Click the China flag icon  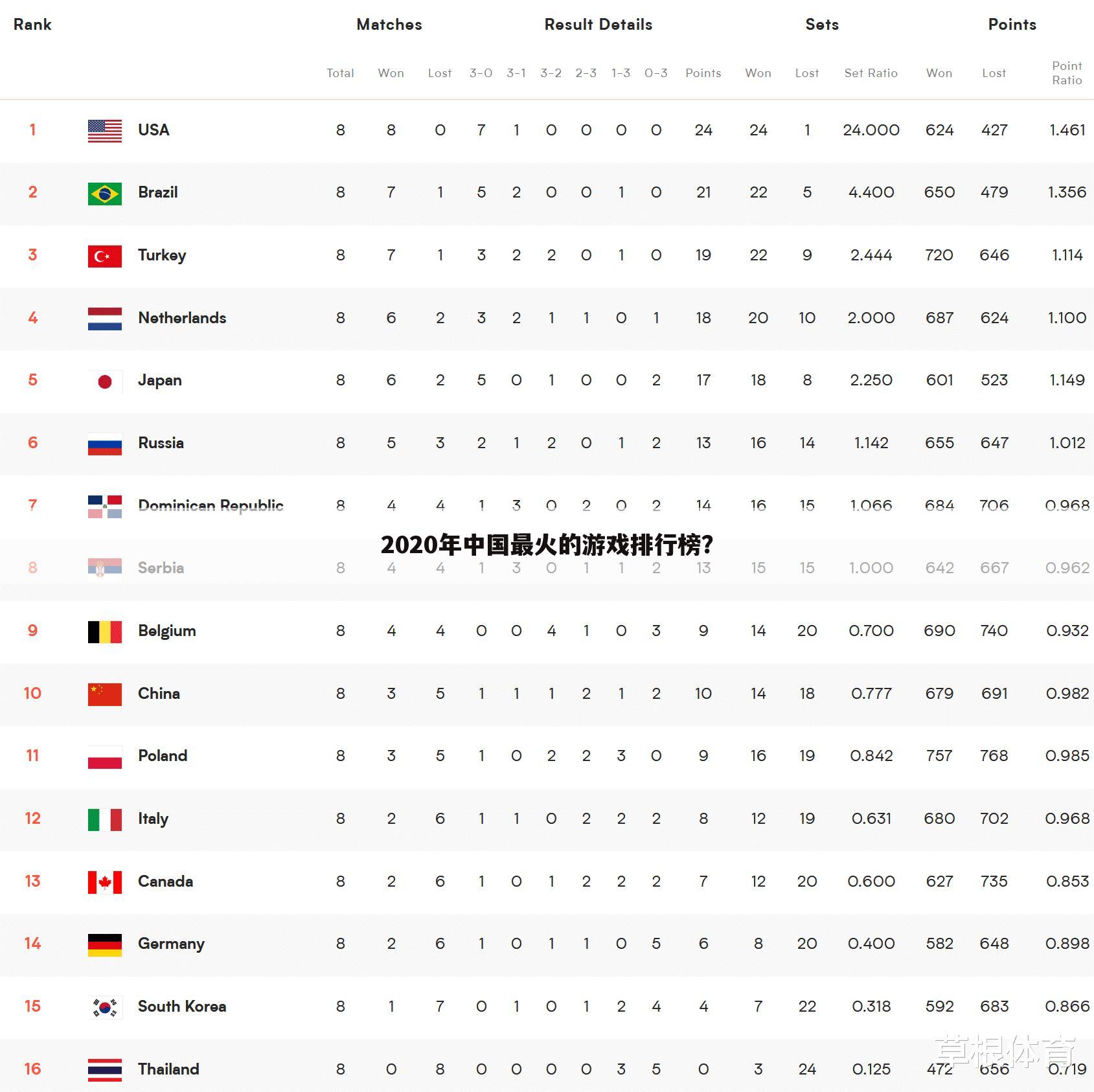tap(105, 694)
